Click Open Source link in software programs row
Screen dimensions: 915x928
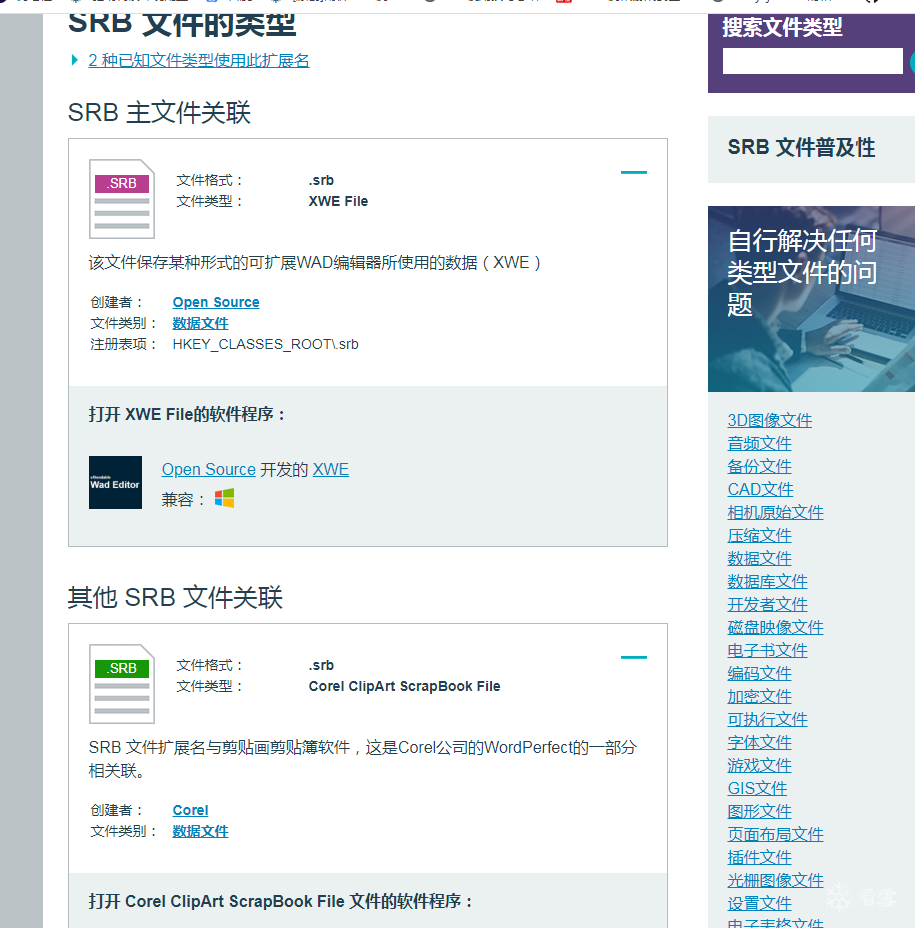coord(209,469)
